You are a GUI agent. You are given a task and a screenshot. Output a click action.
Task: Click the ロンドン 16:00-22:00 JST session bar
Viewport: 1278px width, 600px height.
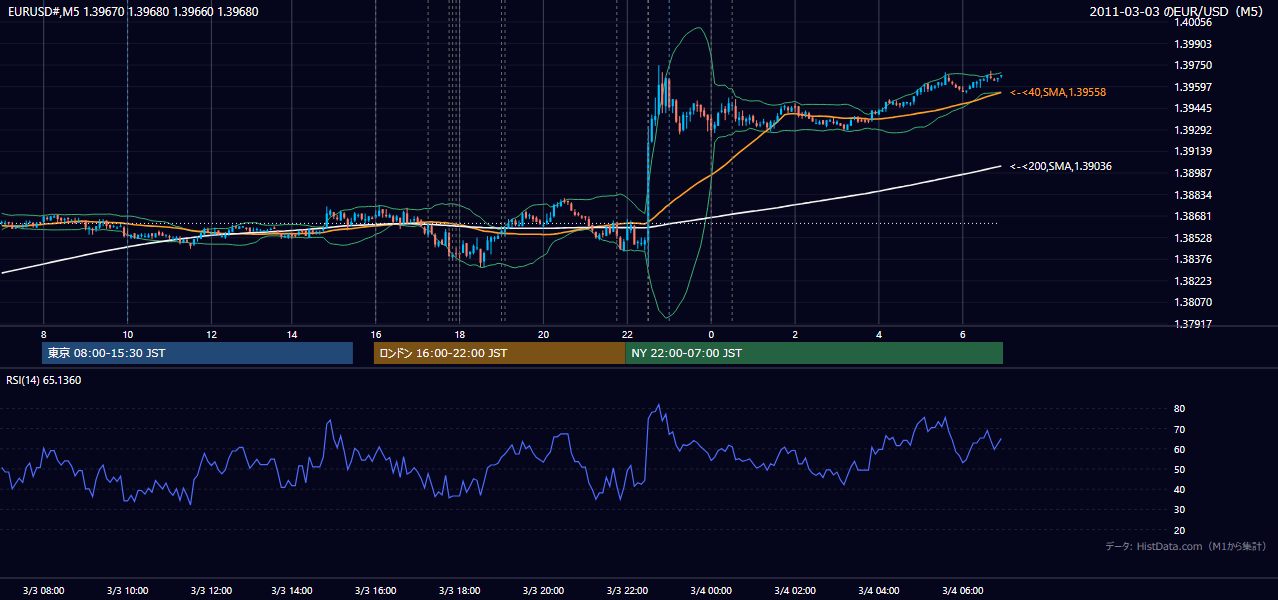tap(499, 353)
